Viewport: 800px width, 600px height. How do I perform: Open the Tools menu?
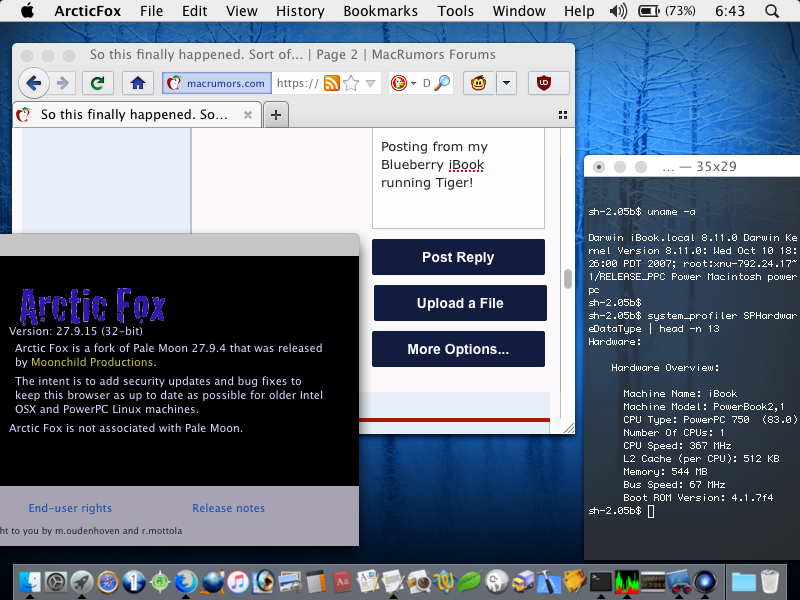455,11
